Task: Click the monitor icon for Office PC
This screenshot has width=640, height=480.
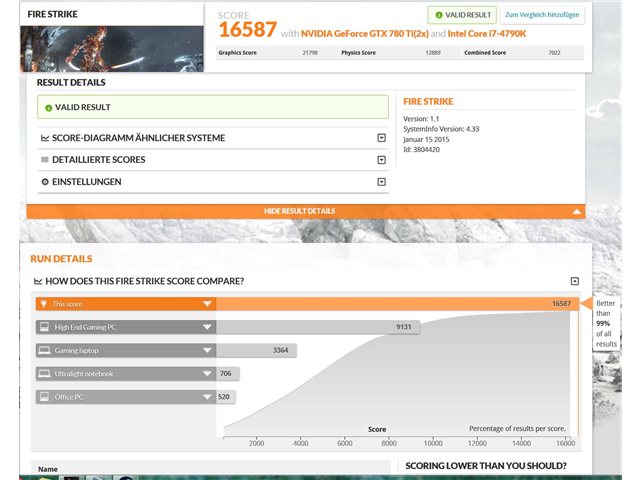Action: (44, 397)
